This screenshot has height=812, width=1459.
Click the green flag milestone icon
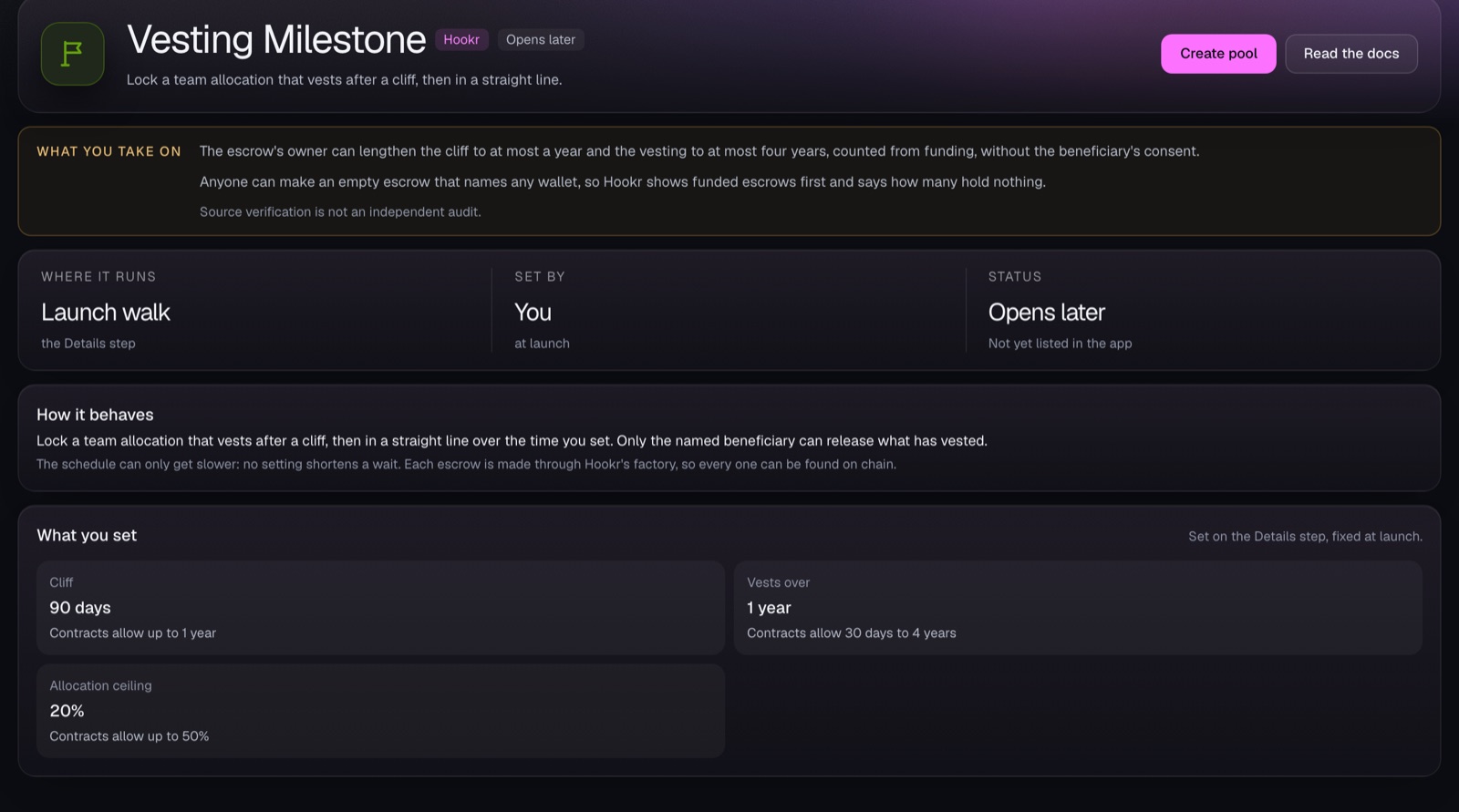(72, 54)
